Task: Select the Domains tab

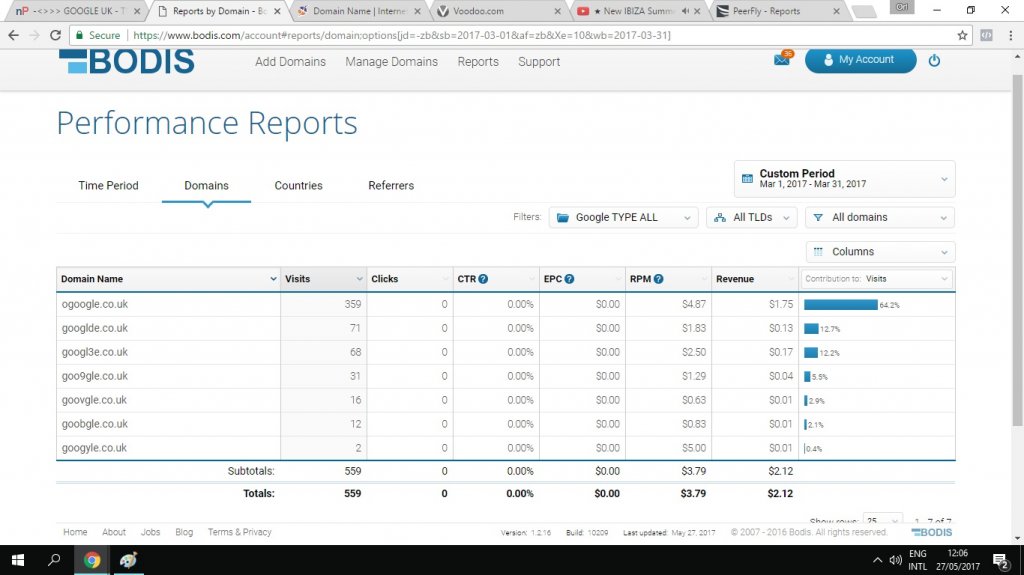Action: (x=206, y=186)
